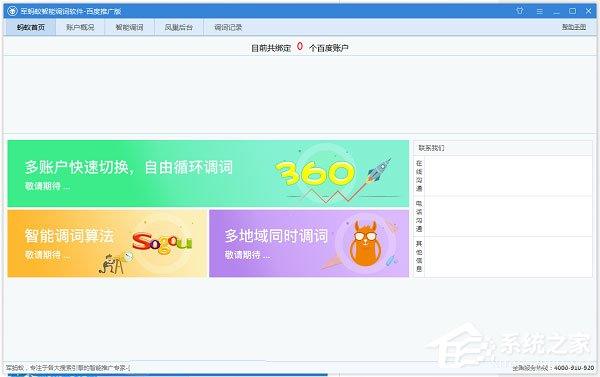This screenshot has width=600, height=377.
Task: Open the 调词记录 tab
Action: (x=228, y=27)
